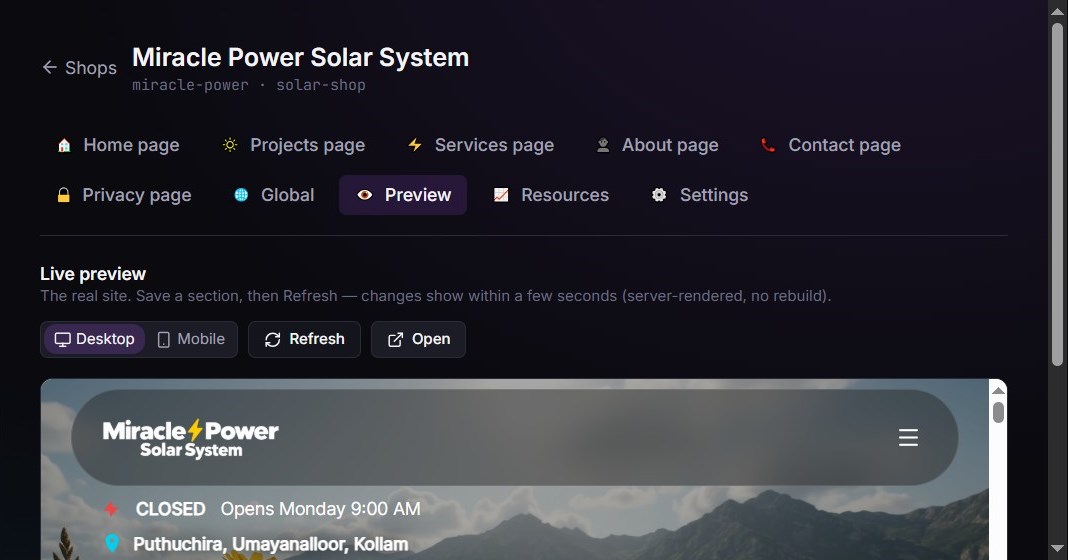
Task: Click the padlock icon on Privacy page
Action: tap(63, 195)
